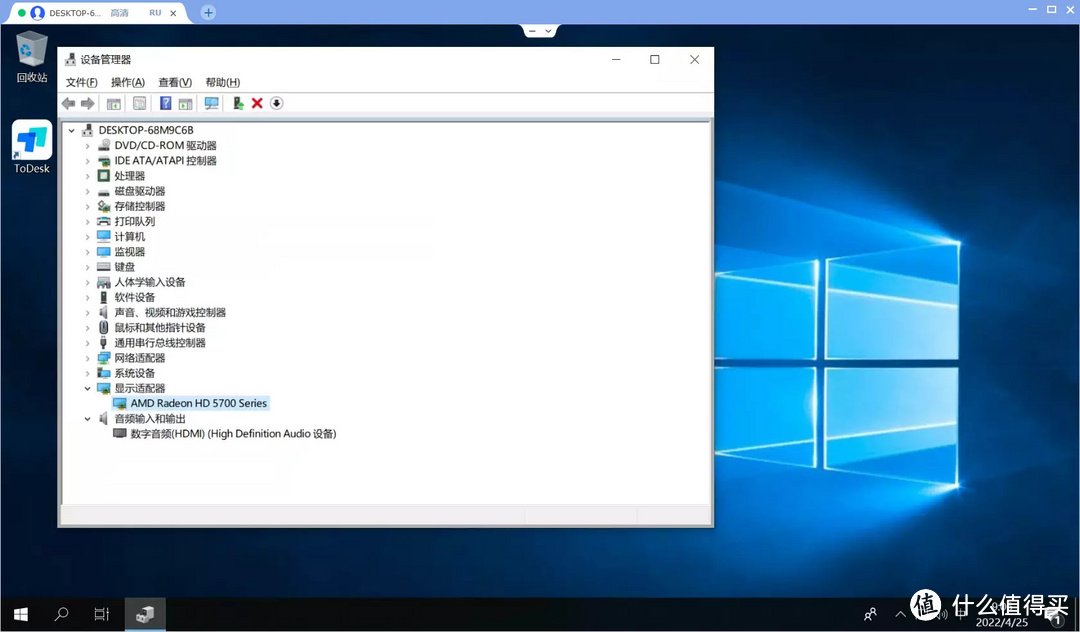Show hidden tray icons with the caret
The height and width of the screenshot is (632, 1080).
point(900,614)
